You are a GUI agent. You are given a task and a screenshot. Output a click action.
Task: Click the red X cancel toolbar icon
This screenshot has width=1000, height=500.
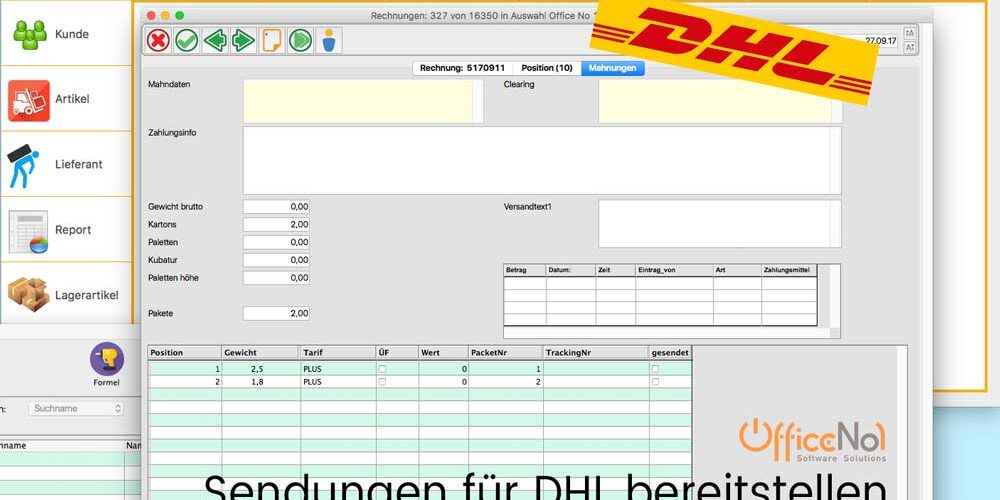click(x=158, y=40)
